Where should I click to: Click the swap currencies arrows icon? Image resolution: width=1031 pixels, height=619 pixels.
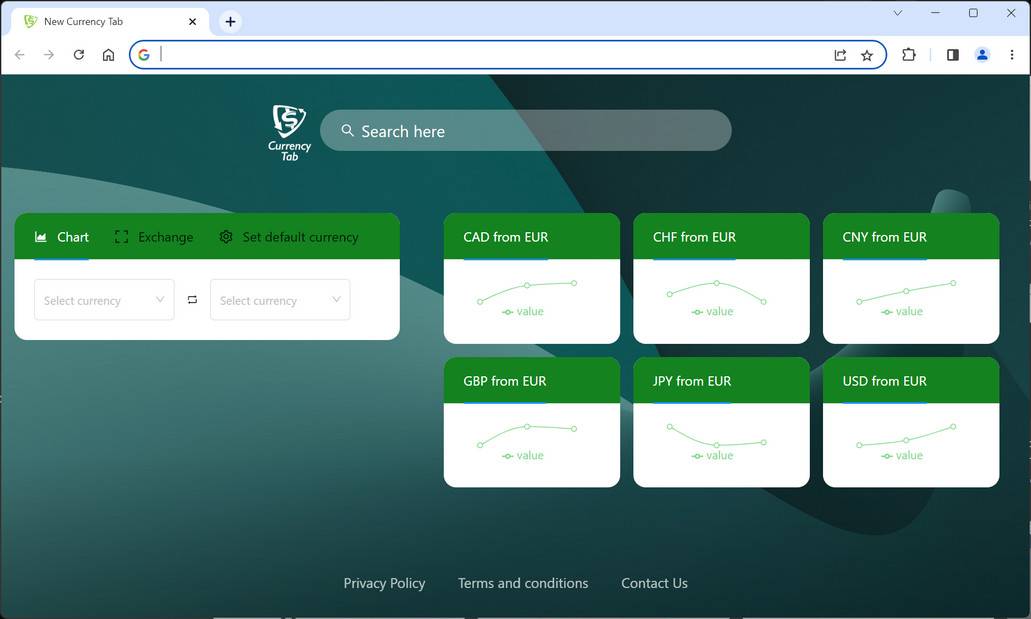192,299
